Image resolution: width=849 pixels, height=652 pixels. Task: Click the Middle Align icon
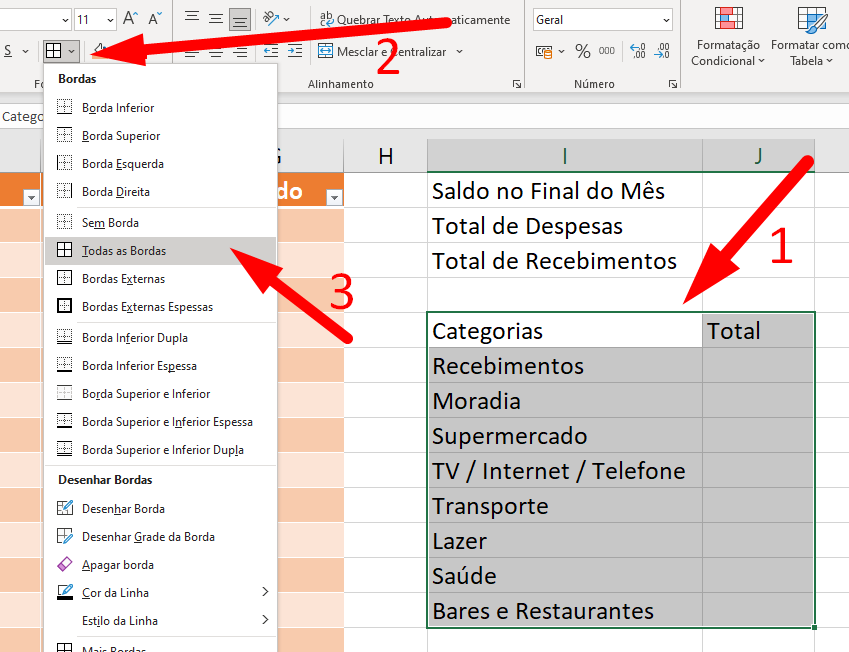tap(215, 19)
